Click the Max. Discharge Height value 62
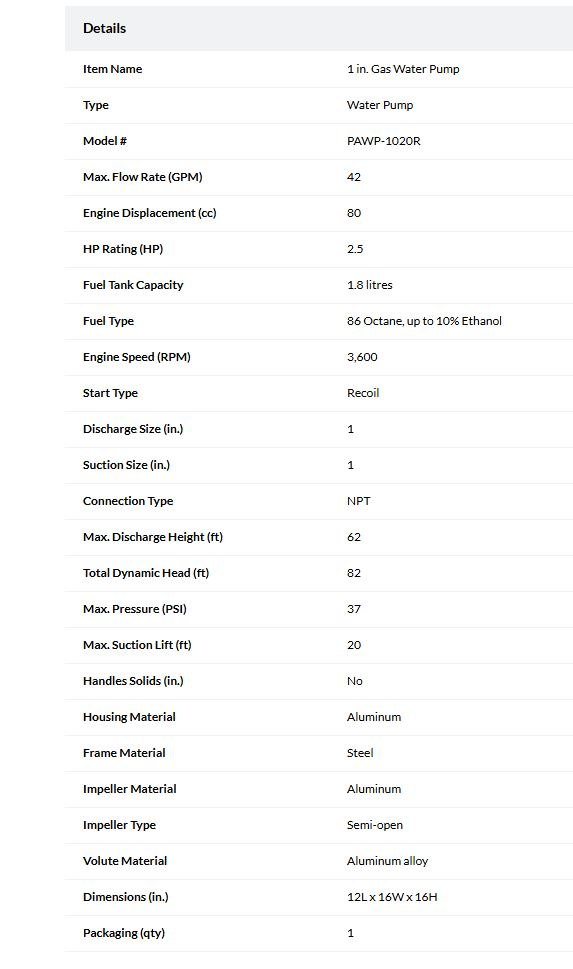This screenshot has width=573, height=969. 354,536
